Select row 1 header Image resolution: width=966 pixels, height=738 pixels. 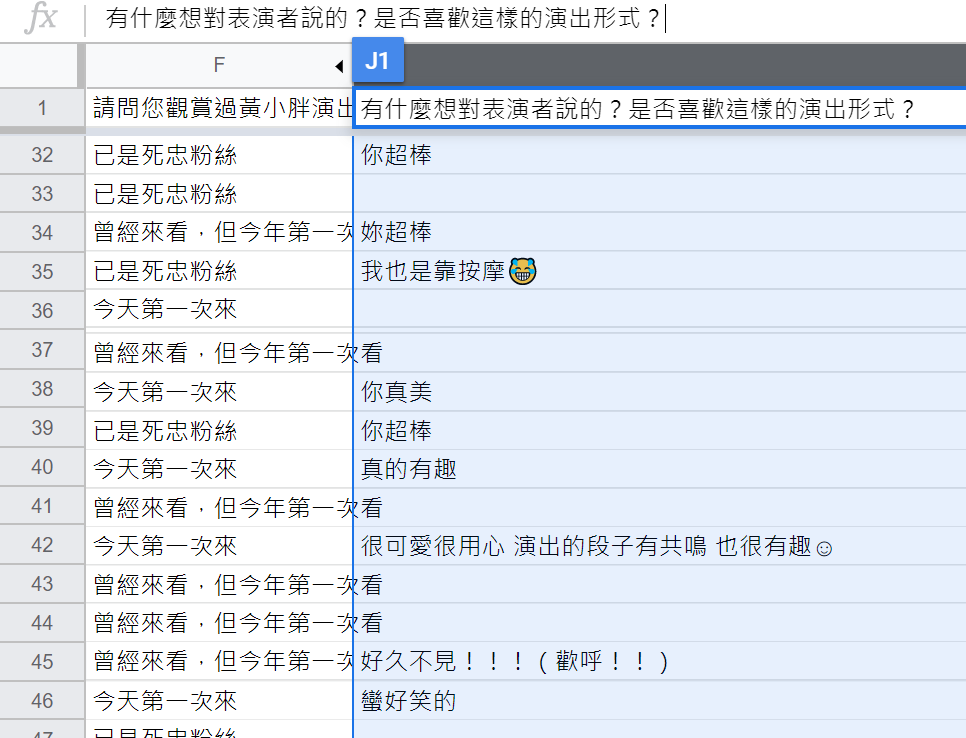click(42, 108)
